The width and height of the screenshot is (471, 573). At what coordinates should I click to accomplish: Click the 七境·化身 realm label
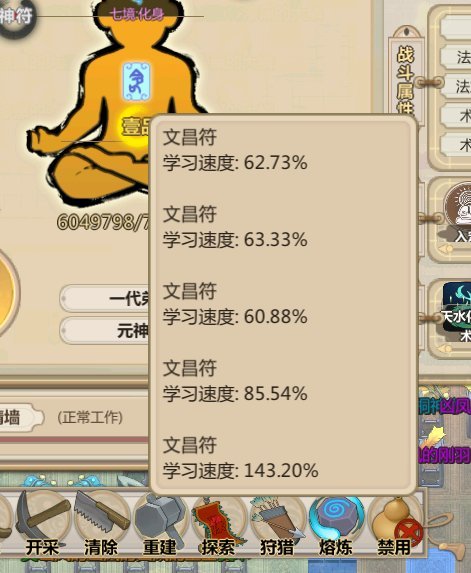point(137,15)
